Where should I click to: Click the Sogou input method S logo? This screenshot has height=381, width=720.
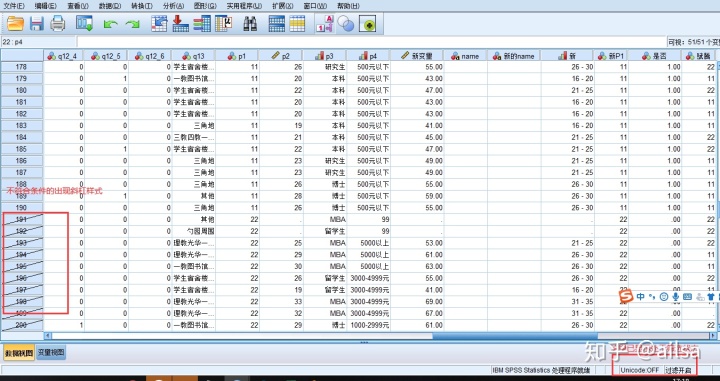point(625,297)
